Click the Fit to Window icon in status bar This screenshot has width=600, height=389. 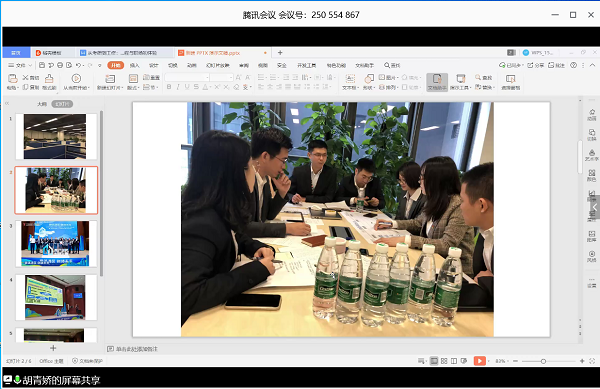pos(592,361)
